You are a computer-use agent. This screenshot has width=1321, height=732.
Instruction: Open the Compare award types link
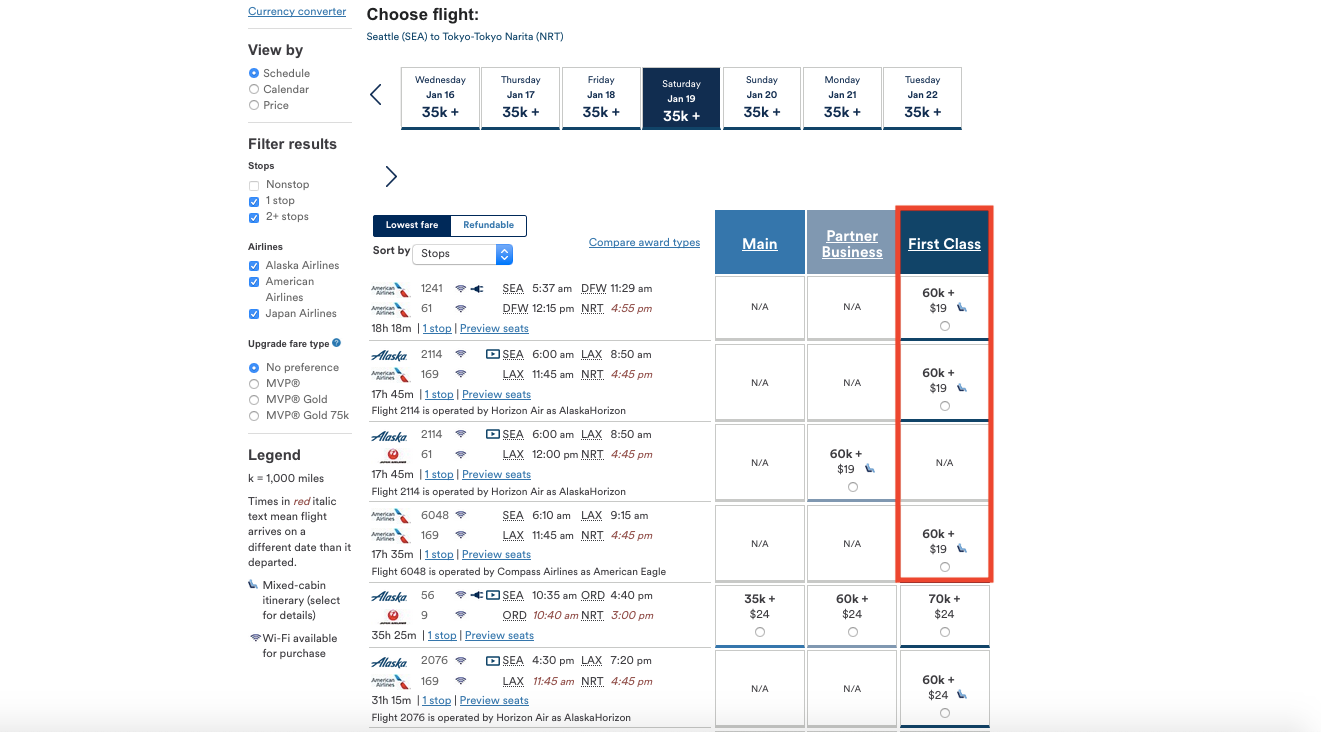point(644,242)
